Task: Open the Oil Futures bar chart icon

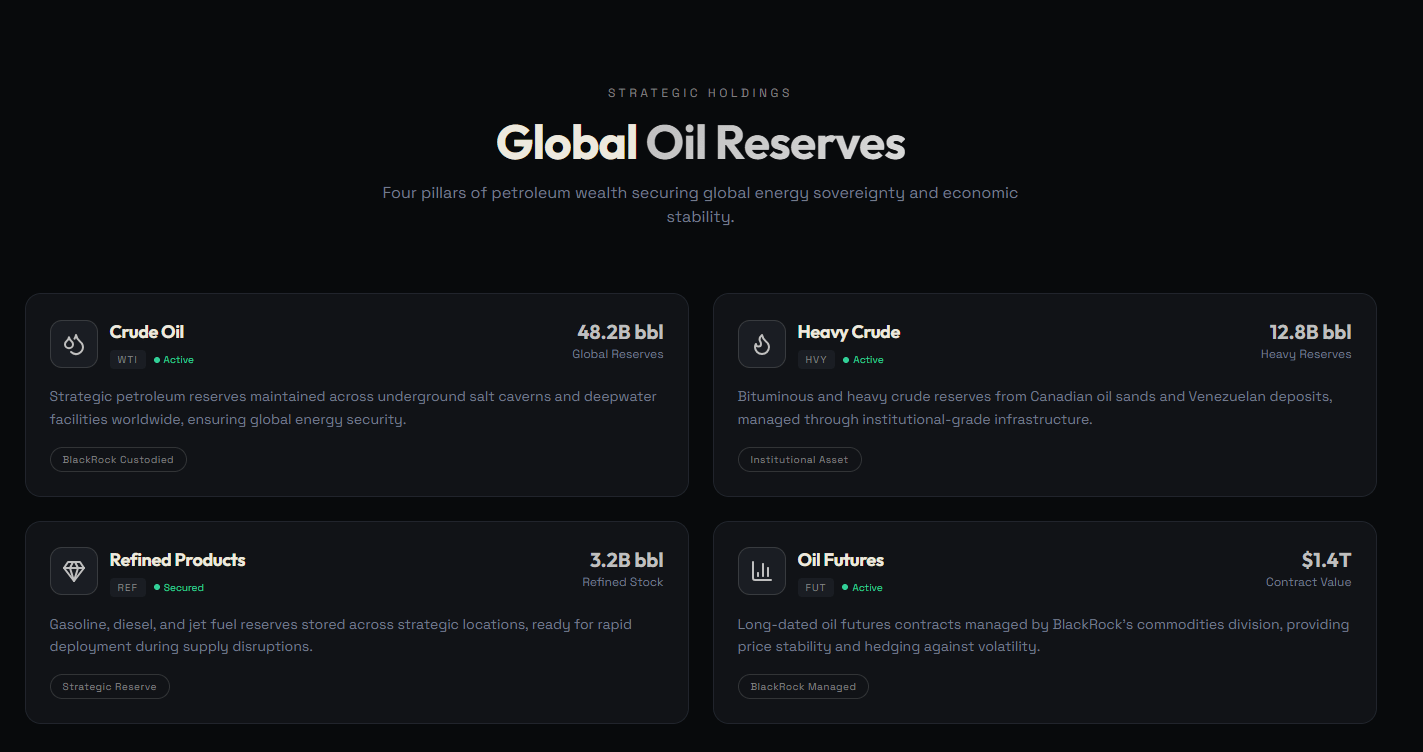Action: coord(761,570)
